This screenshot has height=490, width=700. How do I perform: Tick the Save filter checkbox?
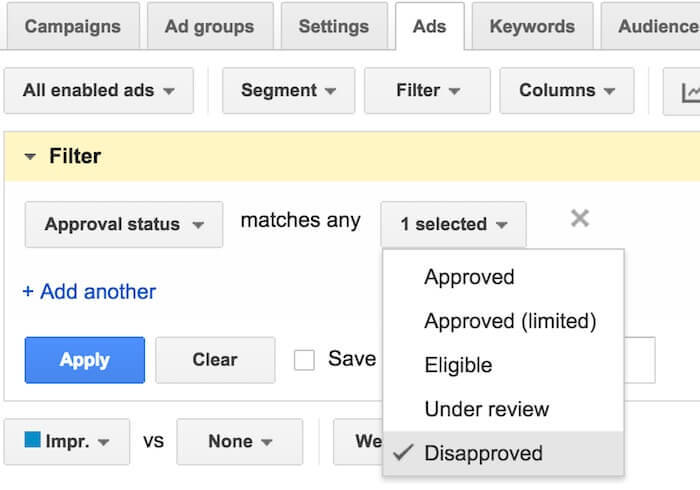[x=304, y=360]
